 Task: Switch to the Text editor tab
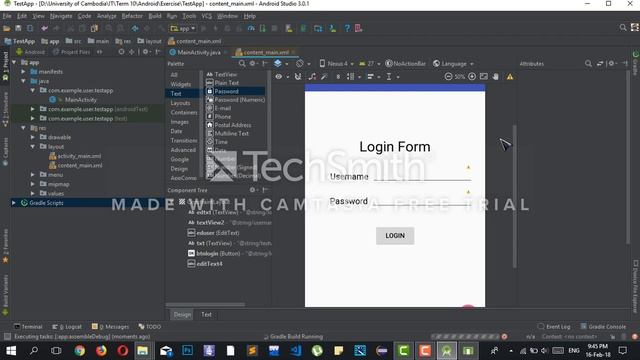[207, 314]
